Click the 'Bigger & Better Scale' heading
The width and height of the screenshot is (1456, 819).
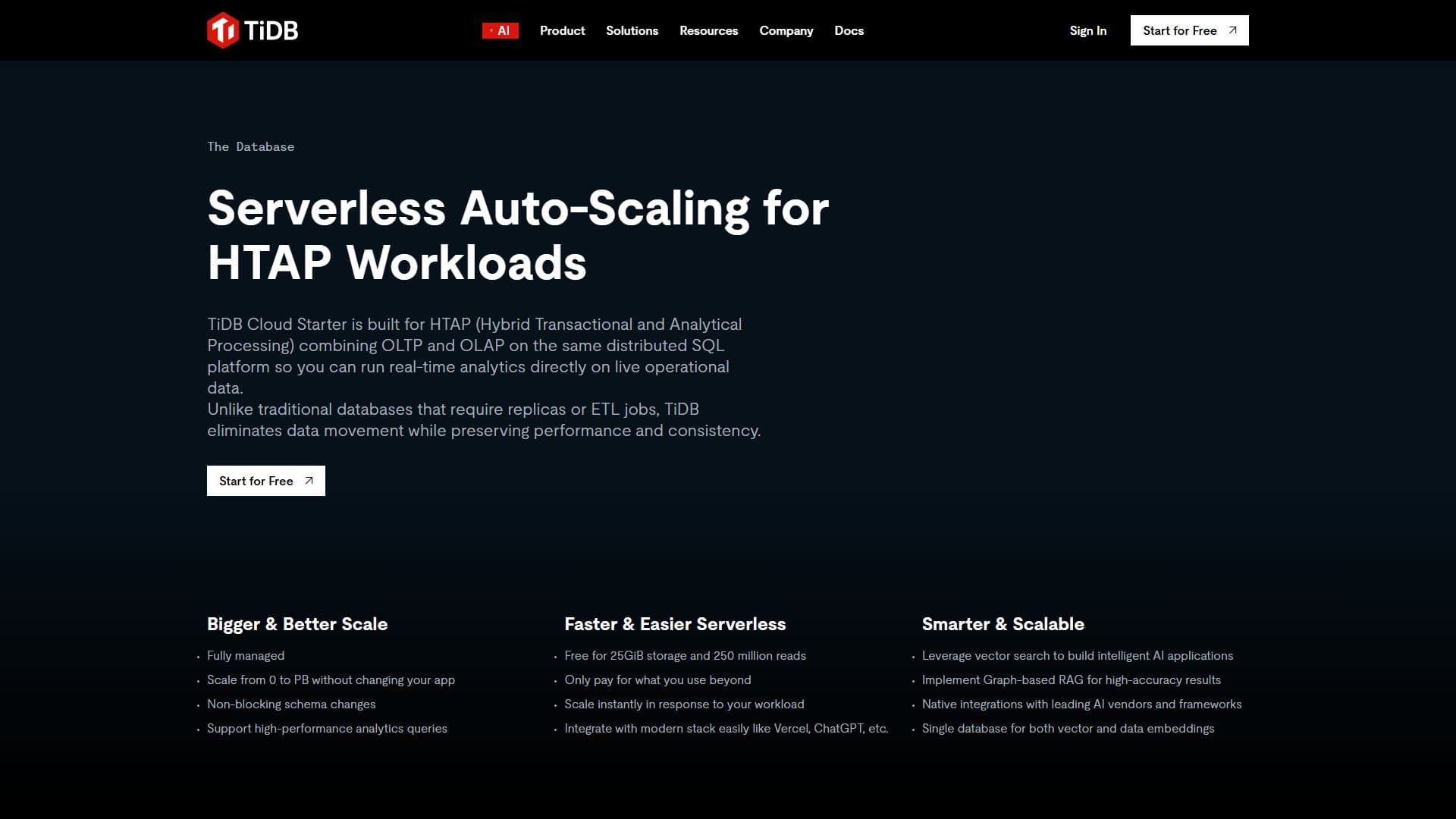pos(297,624)
